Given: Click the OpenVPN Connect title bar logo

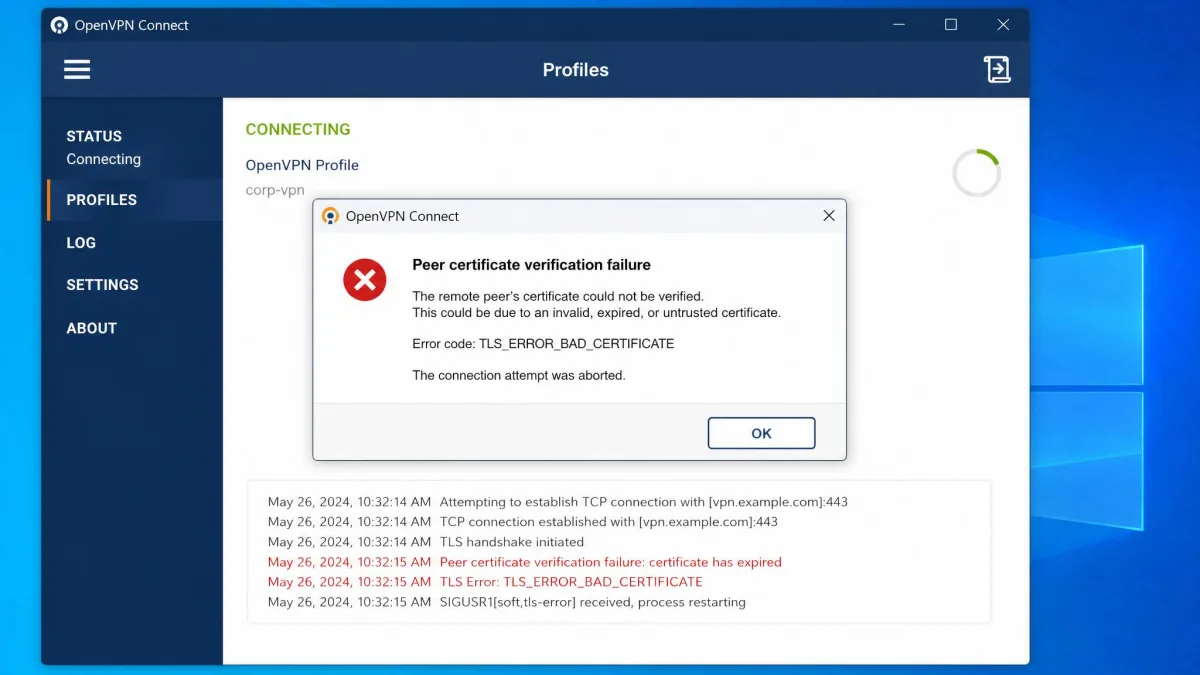Looking at the screenshot, I should (x=60, y=25).
